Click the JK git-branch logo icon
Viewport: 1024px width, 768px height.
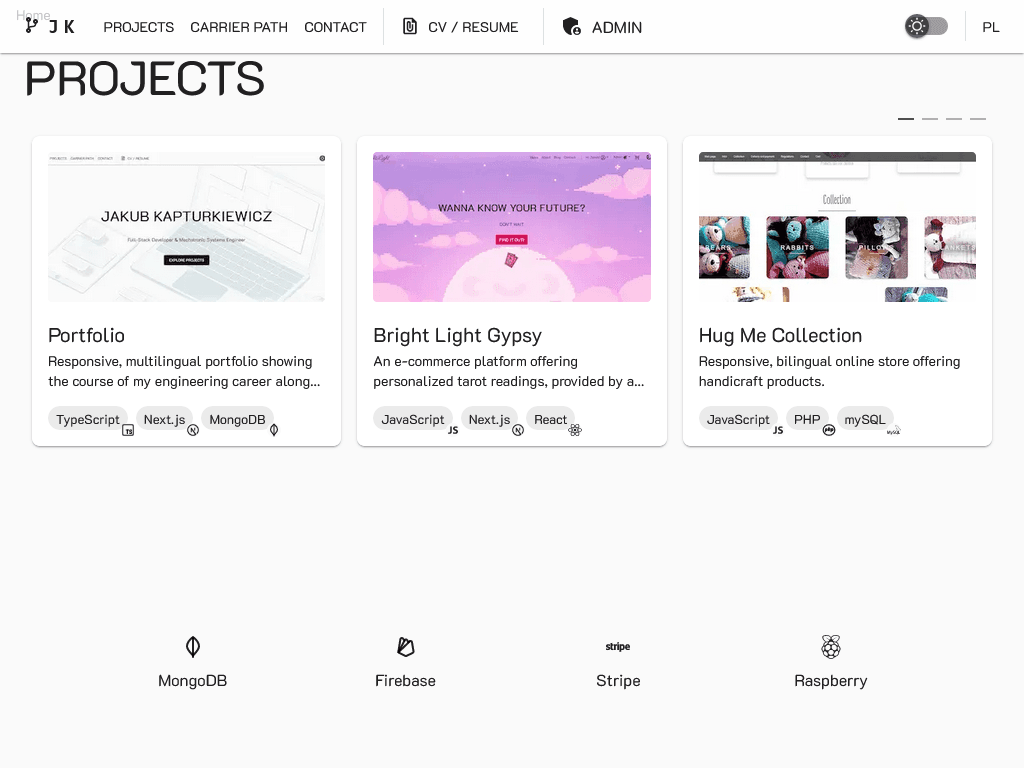pyautogui.click(x=31, y=26)
